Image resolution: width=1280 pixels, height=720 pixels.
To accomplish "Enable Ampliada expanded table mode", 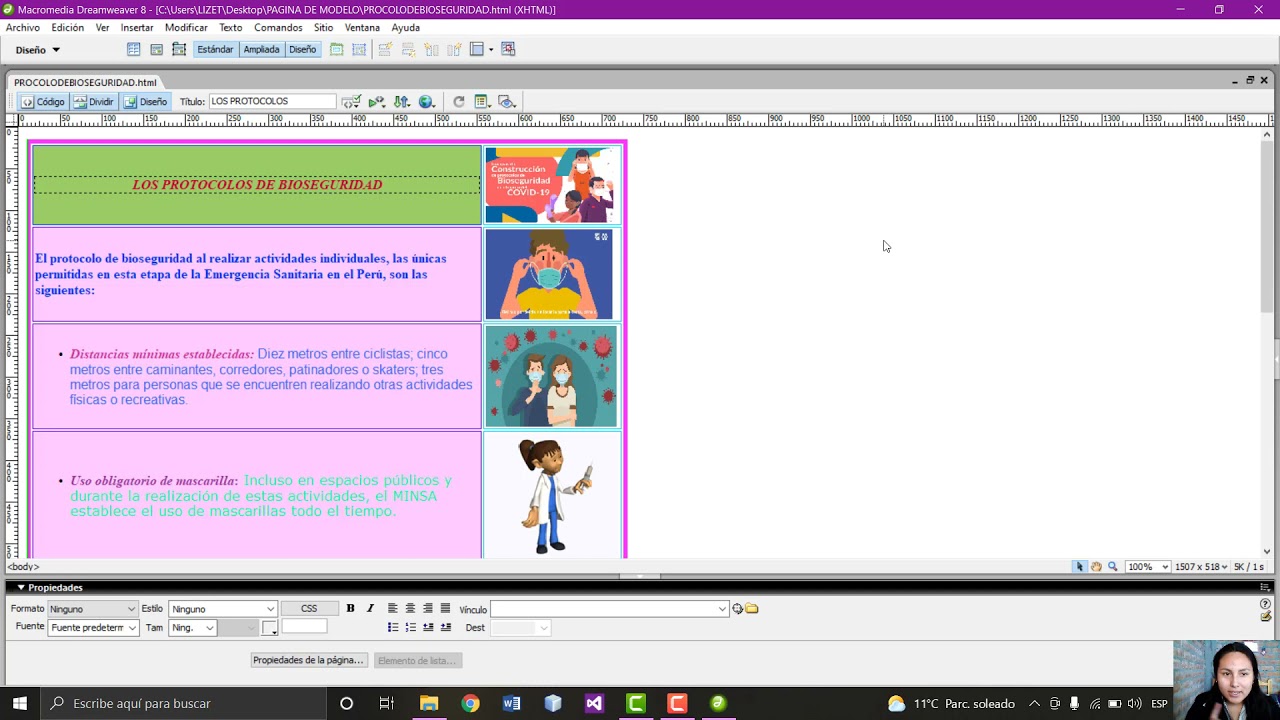I will (x=261, y=49).
